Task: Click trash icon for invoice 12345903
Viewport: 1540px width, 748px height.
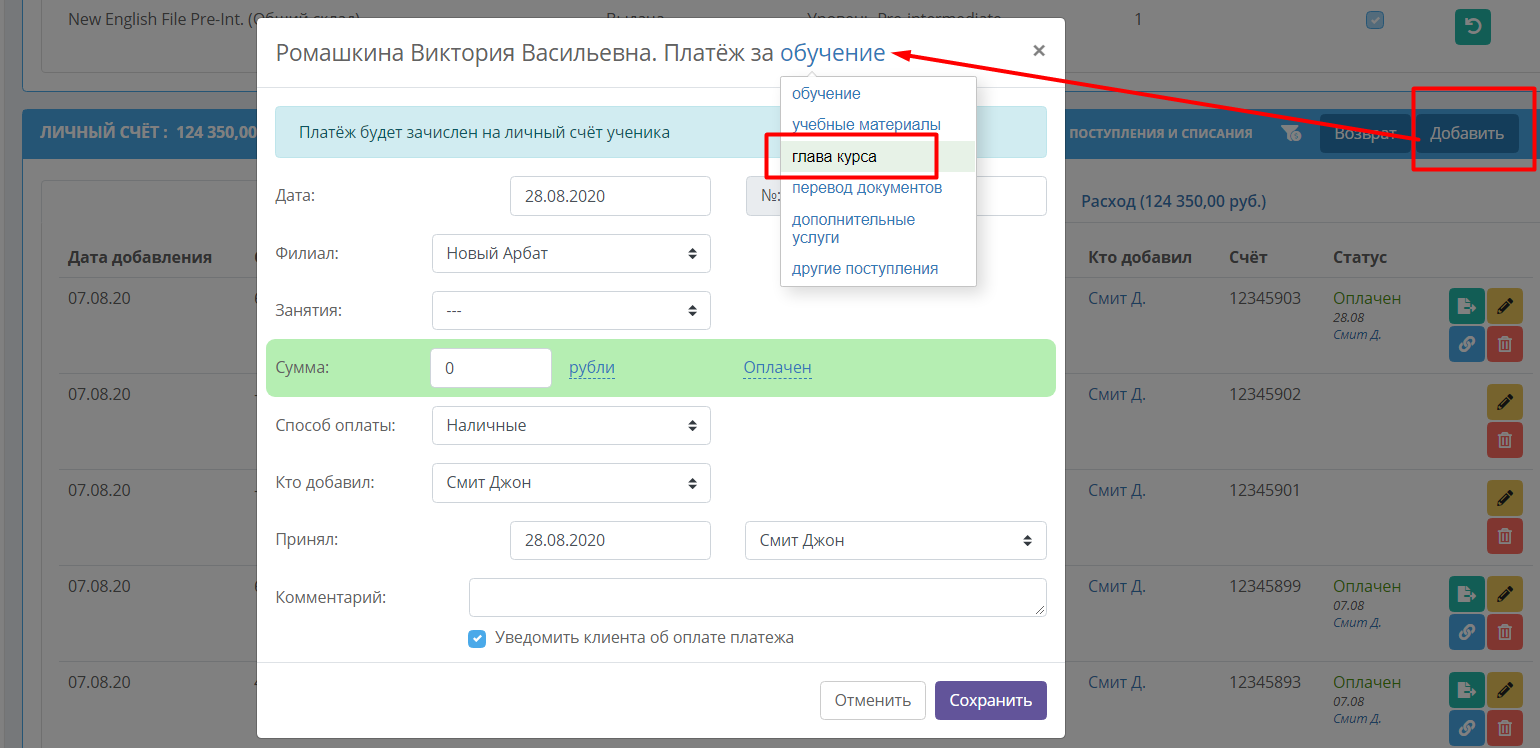Action: tap(1505, 344)
